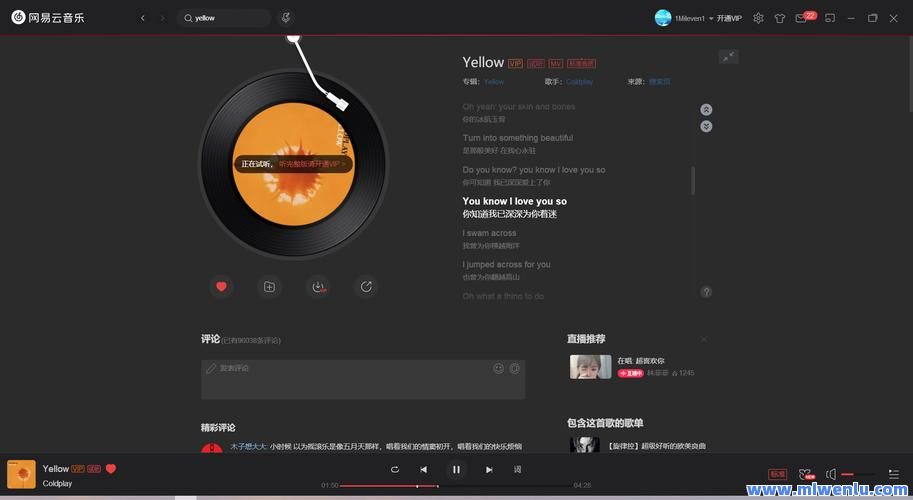This screenshot has width=913, height=500.
Task: Mute audio with the speaker icon
Action: (831, 474)
